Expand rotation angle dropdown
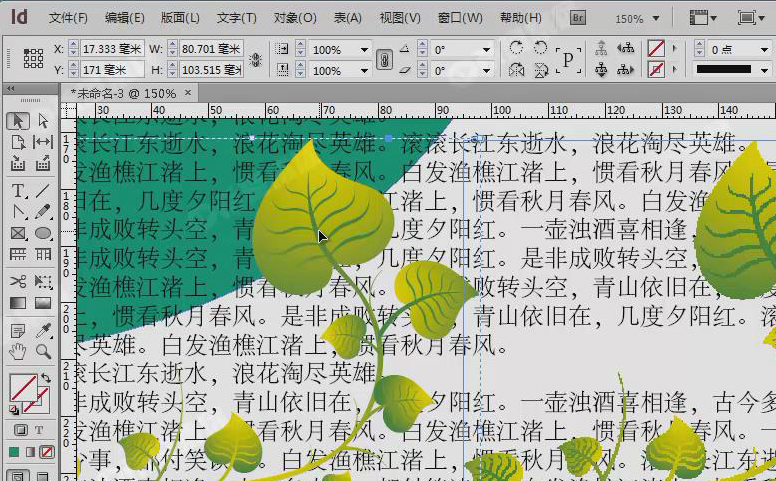 point(487,49)
